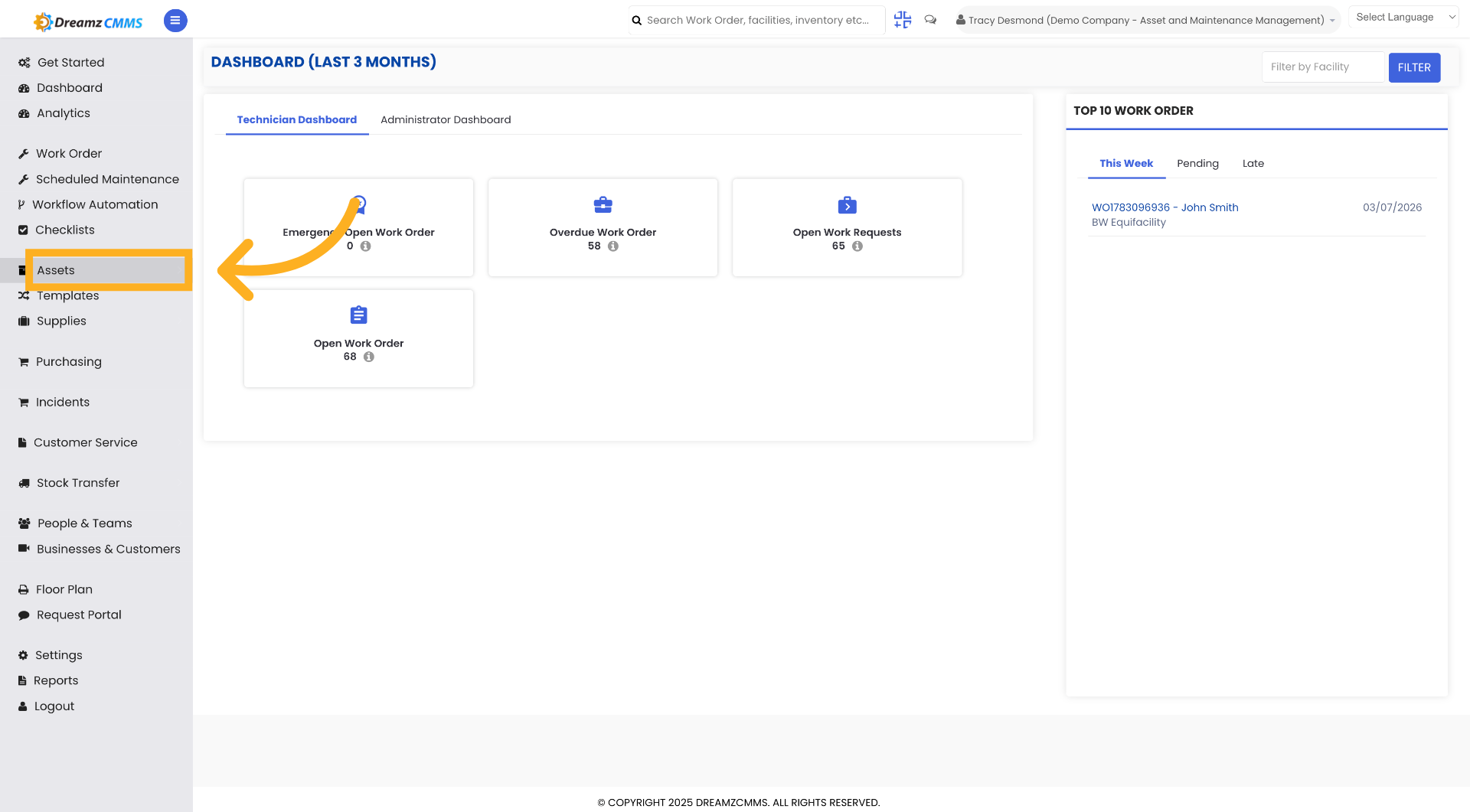Show info icon next to Open Work Order 68
Screen dimensions: 1470x812
pos(369,357)
